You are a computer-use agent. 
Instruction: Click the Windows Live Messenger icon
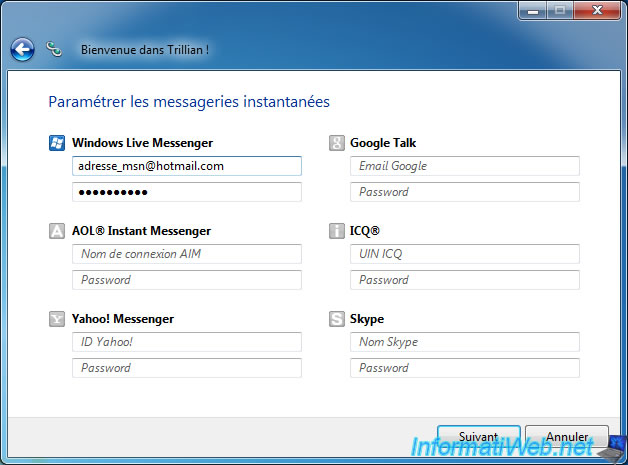coord(57,143)
